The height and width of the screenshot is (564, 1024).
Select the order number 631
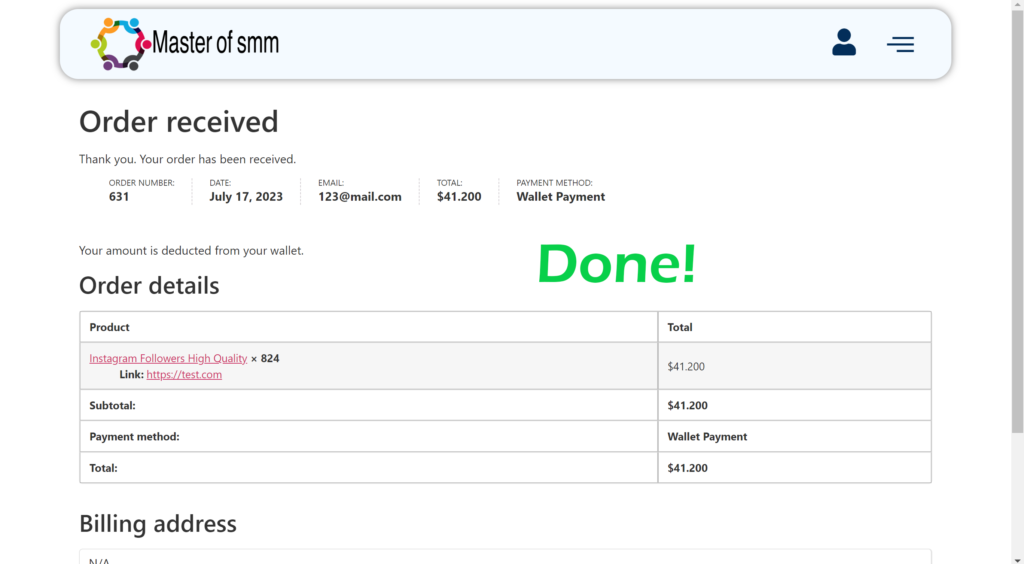point(119,197)
